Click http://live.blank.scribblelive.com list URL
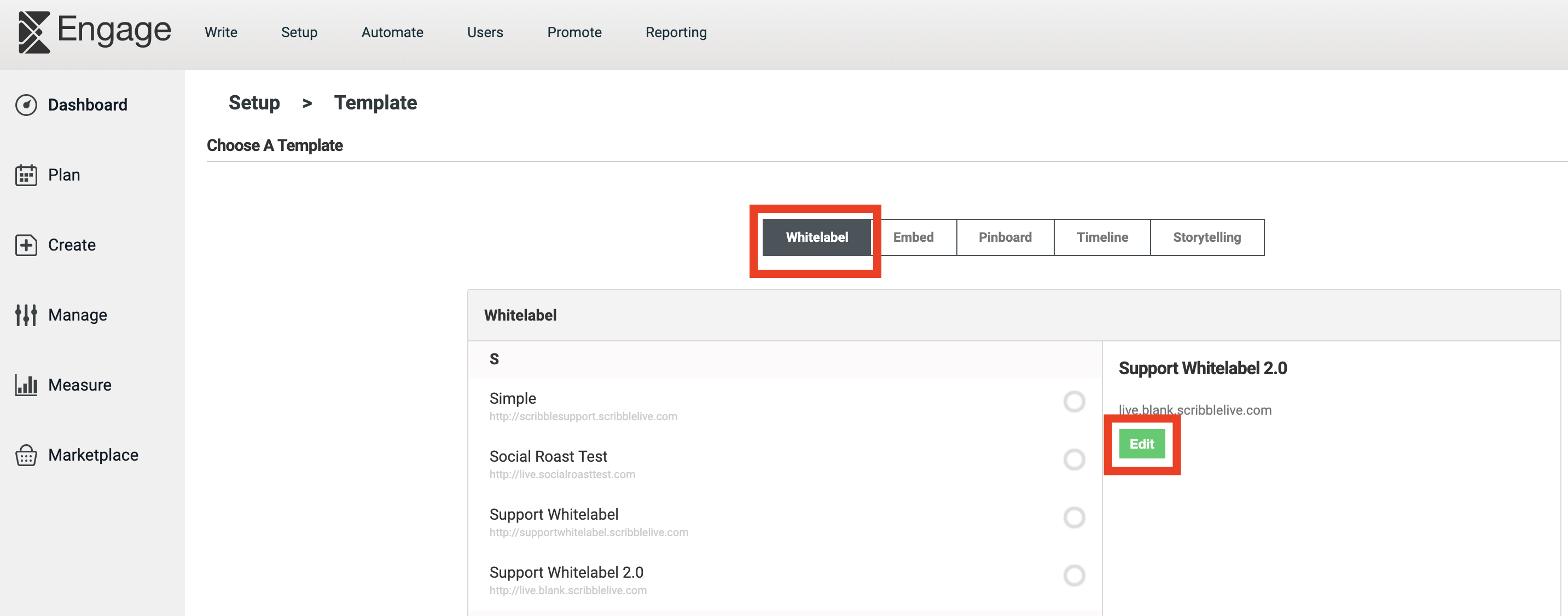The width and height of the screenshot is (1568, 616). pos(568,590)
